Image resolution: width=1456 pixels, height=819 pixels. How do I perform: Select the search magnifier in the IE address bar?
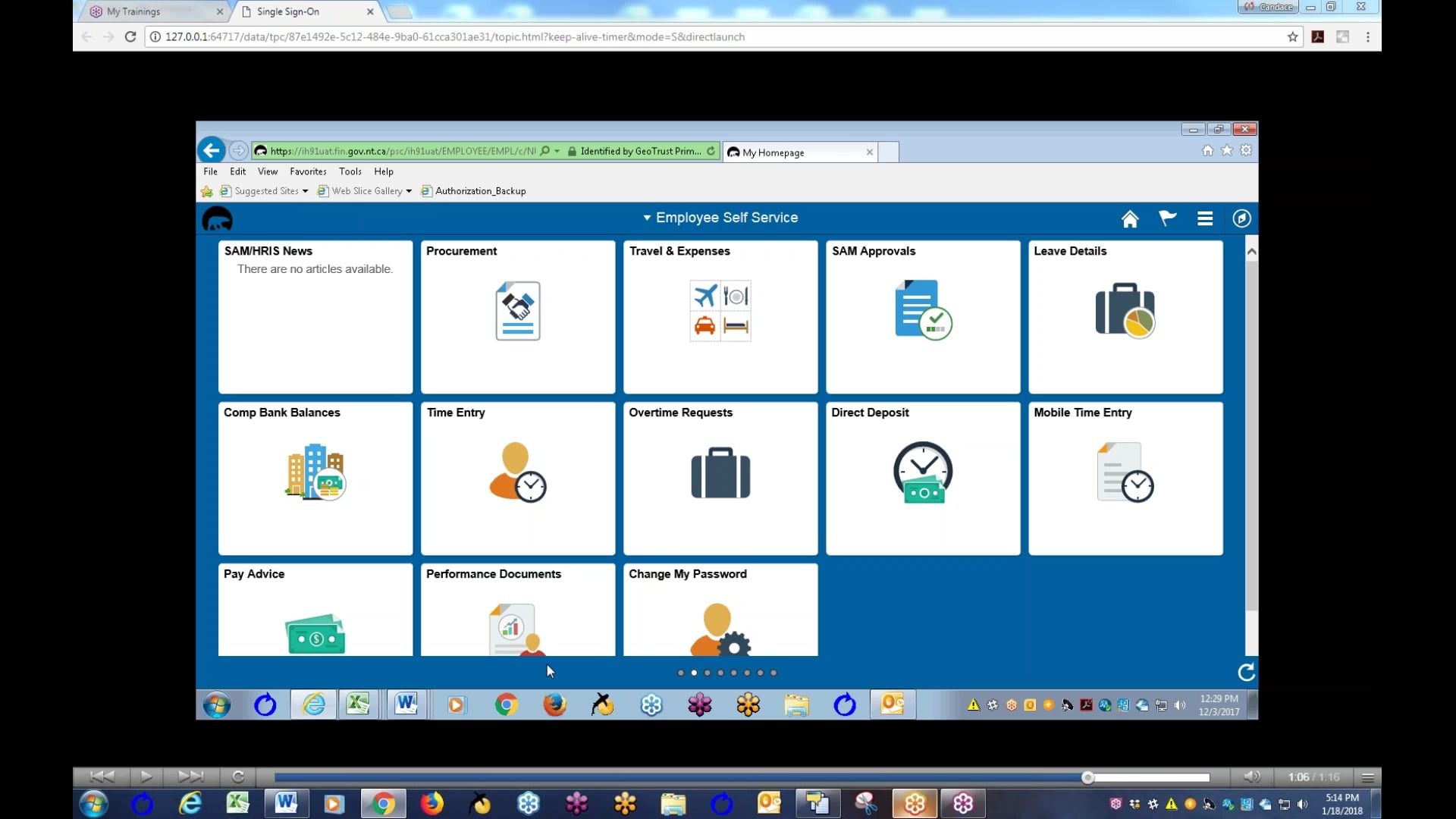(x=545, y=150)
